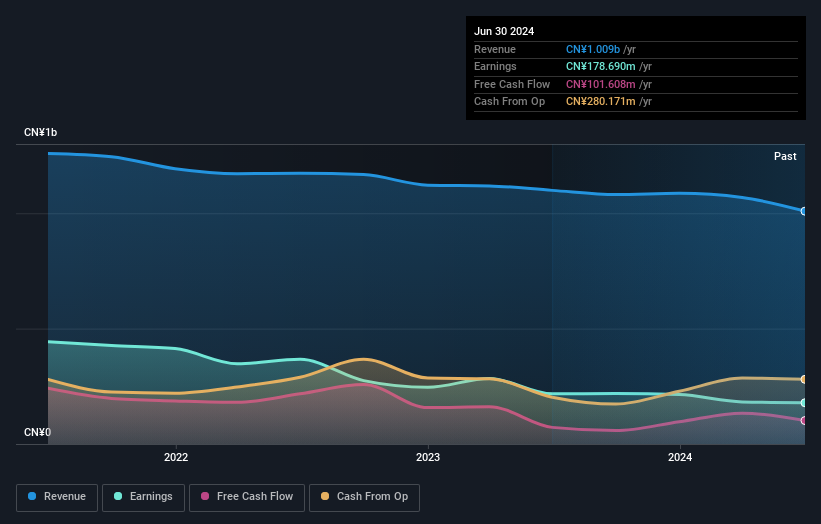
Task: Click the CN¥178.690m earnings value
Action: click(x=601, y=66)
